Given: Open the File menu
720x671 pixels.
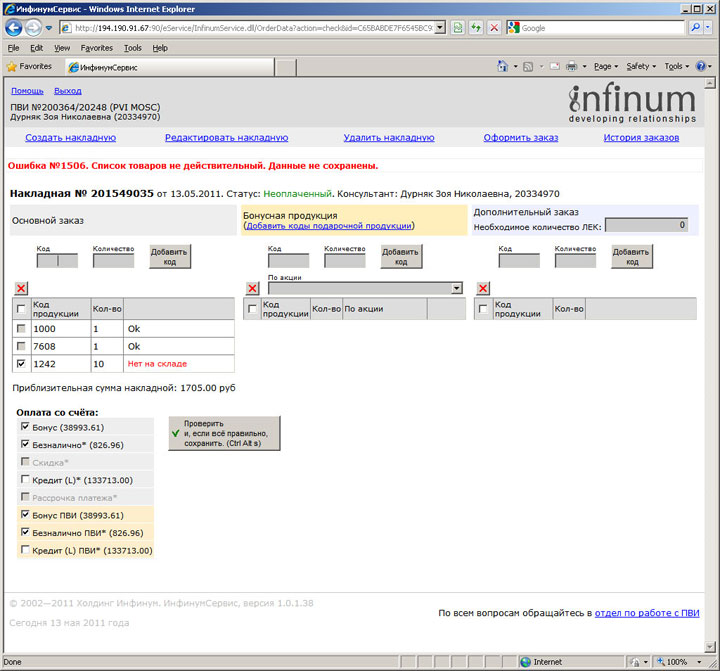Looking at the screenshot, I should (13, 48).
